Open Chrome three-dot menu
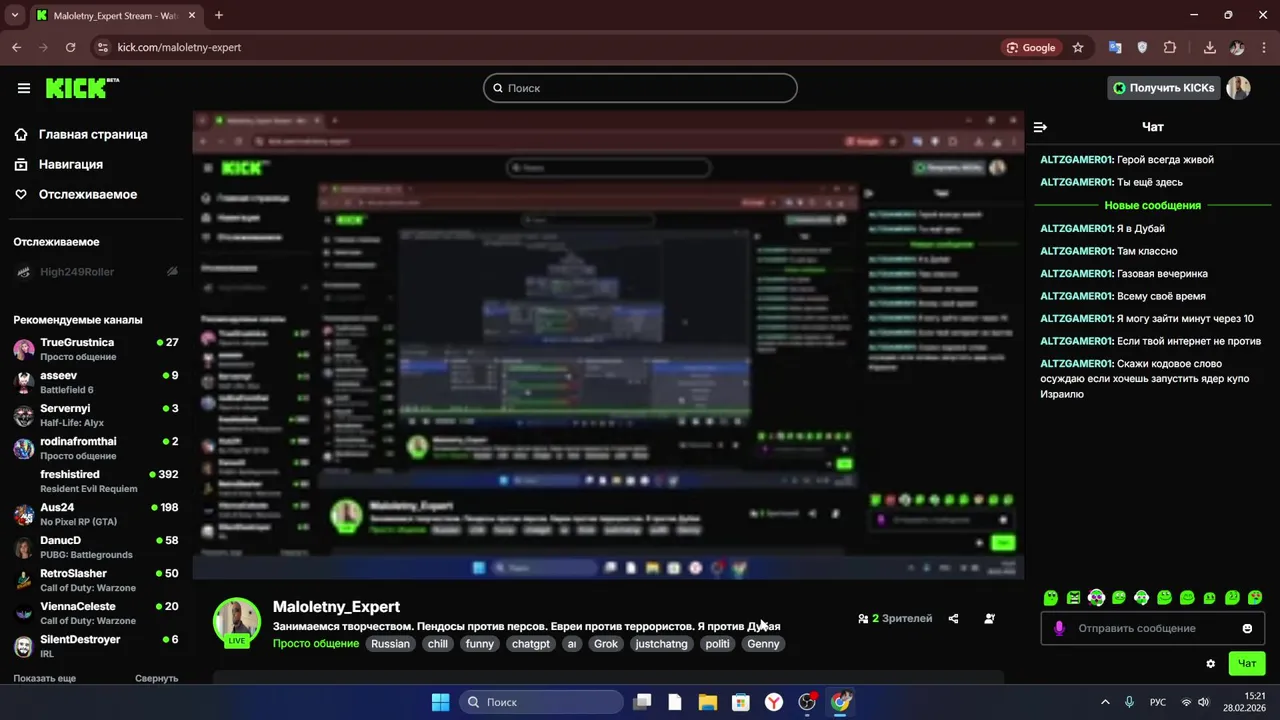The image size is (1280, 720). [1264, 47]
